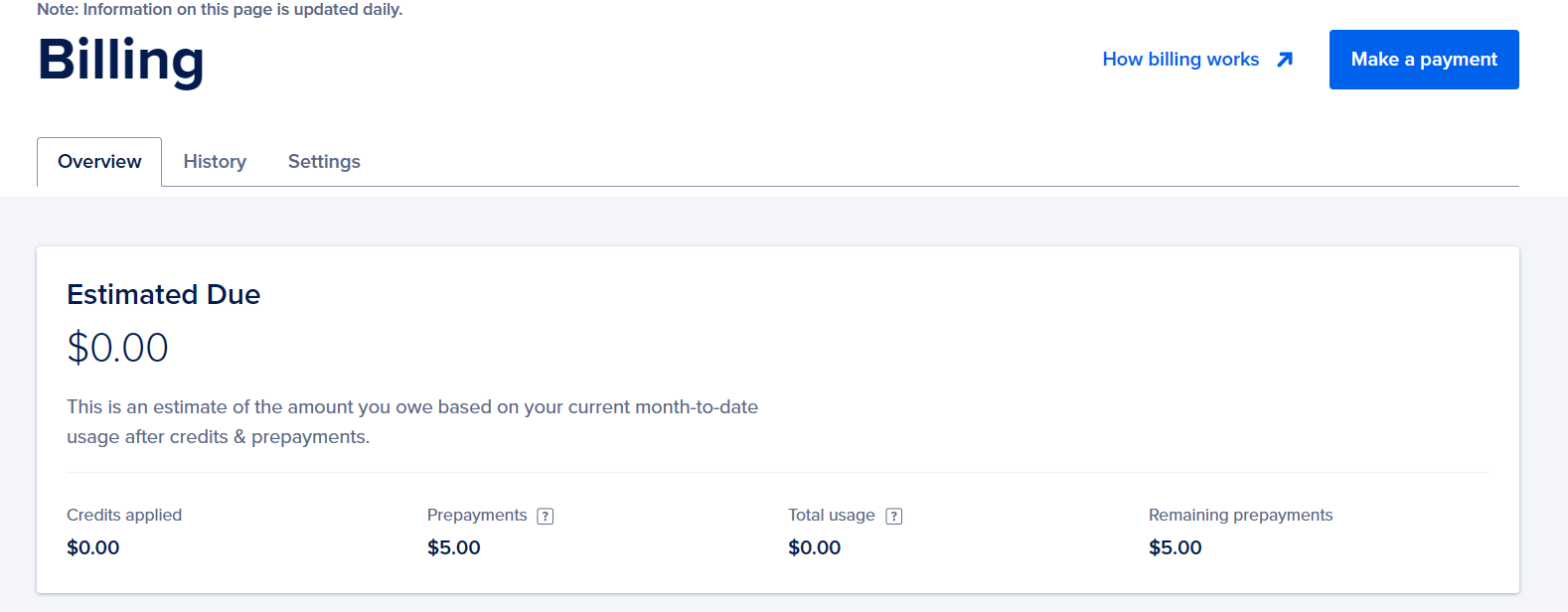Open the How billing works link
Screen dimensions: 1568x612
pyautogui.click(x=1180, y=60)
